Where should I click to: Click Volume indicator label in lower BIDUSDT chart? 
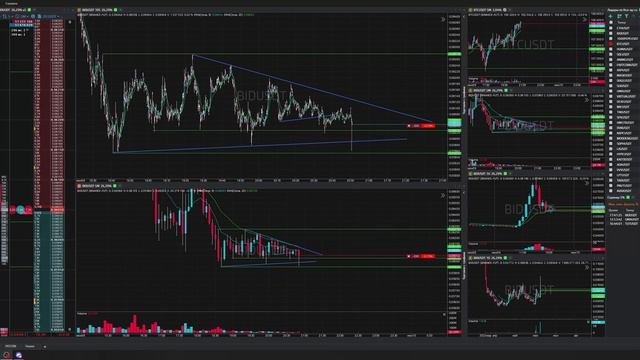[82, 313]
